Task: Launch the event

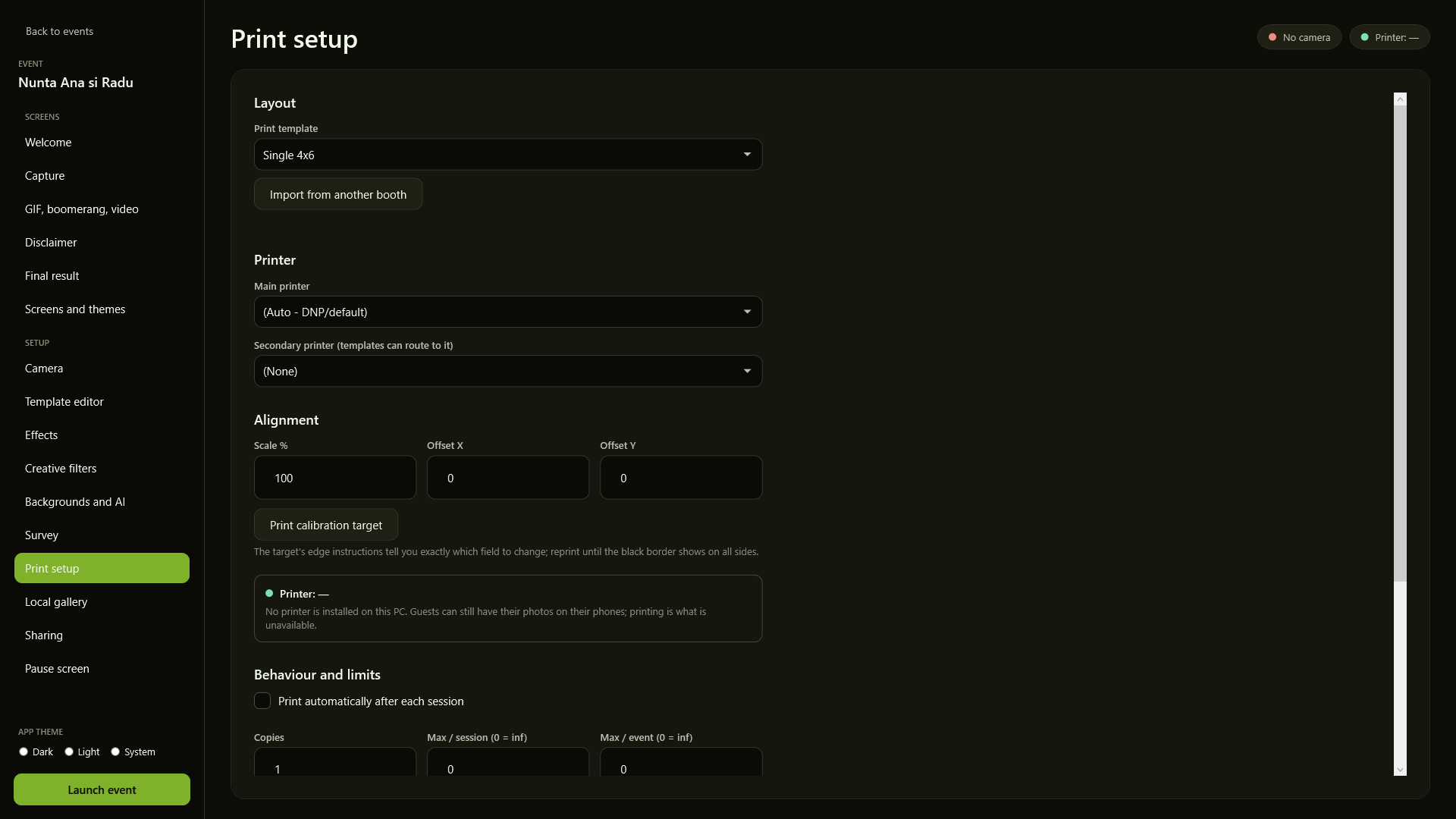Action: pos(102,789)
